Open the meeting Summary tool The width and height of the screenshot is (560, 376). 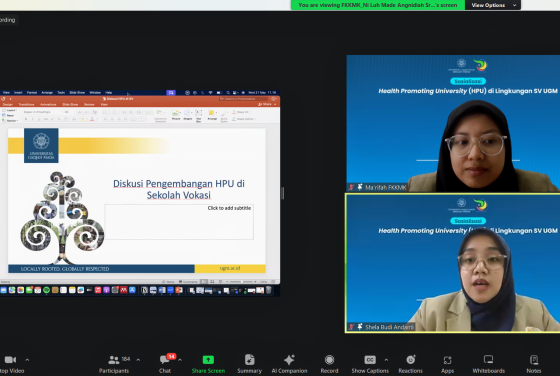(249, 364)
